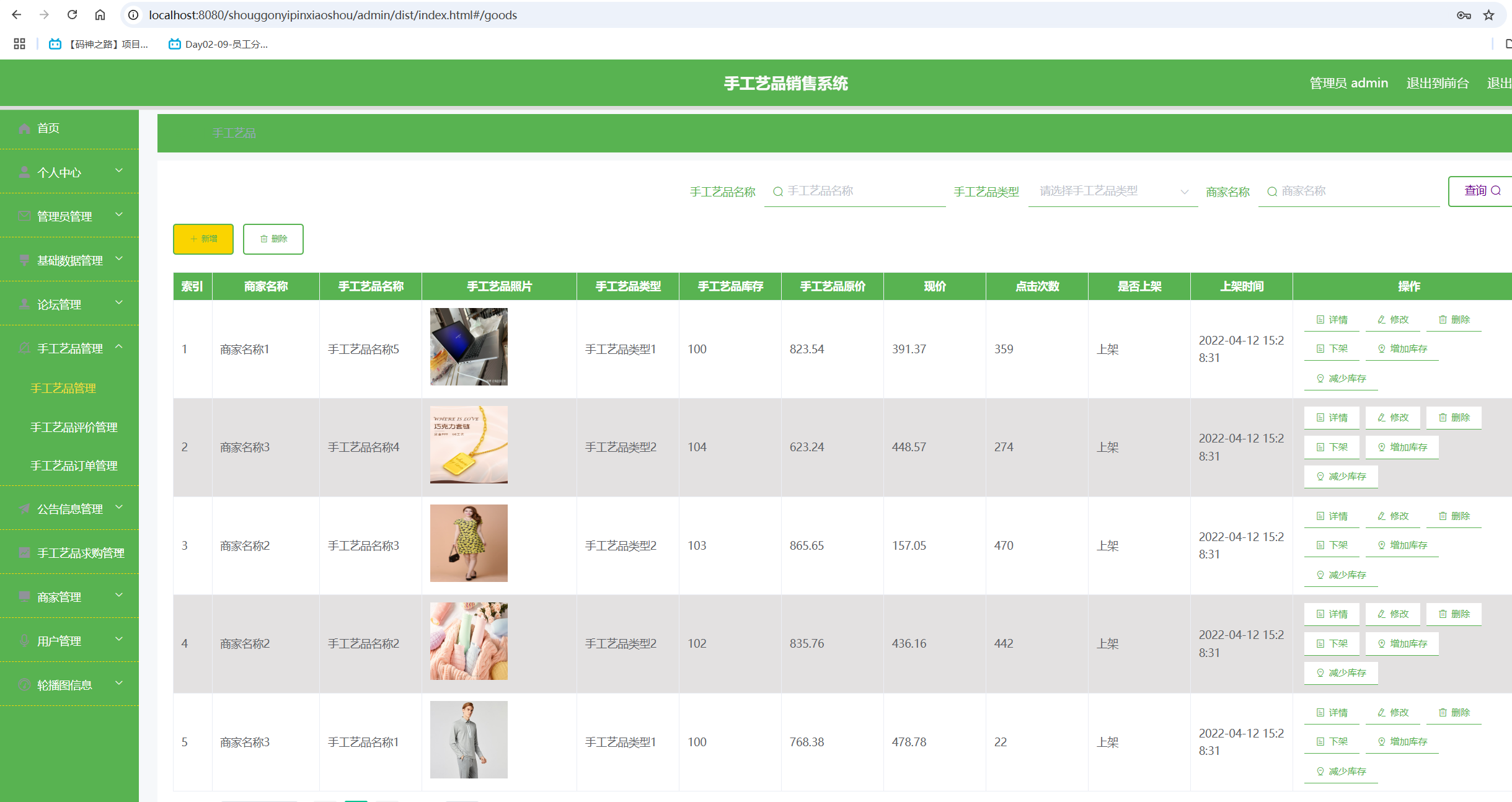
Task: Click the browser back arrow
Action: (x=17, y=15)
